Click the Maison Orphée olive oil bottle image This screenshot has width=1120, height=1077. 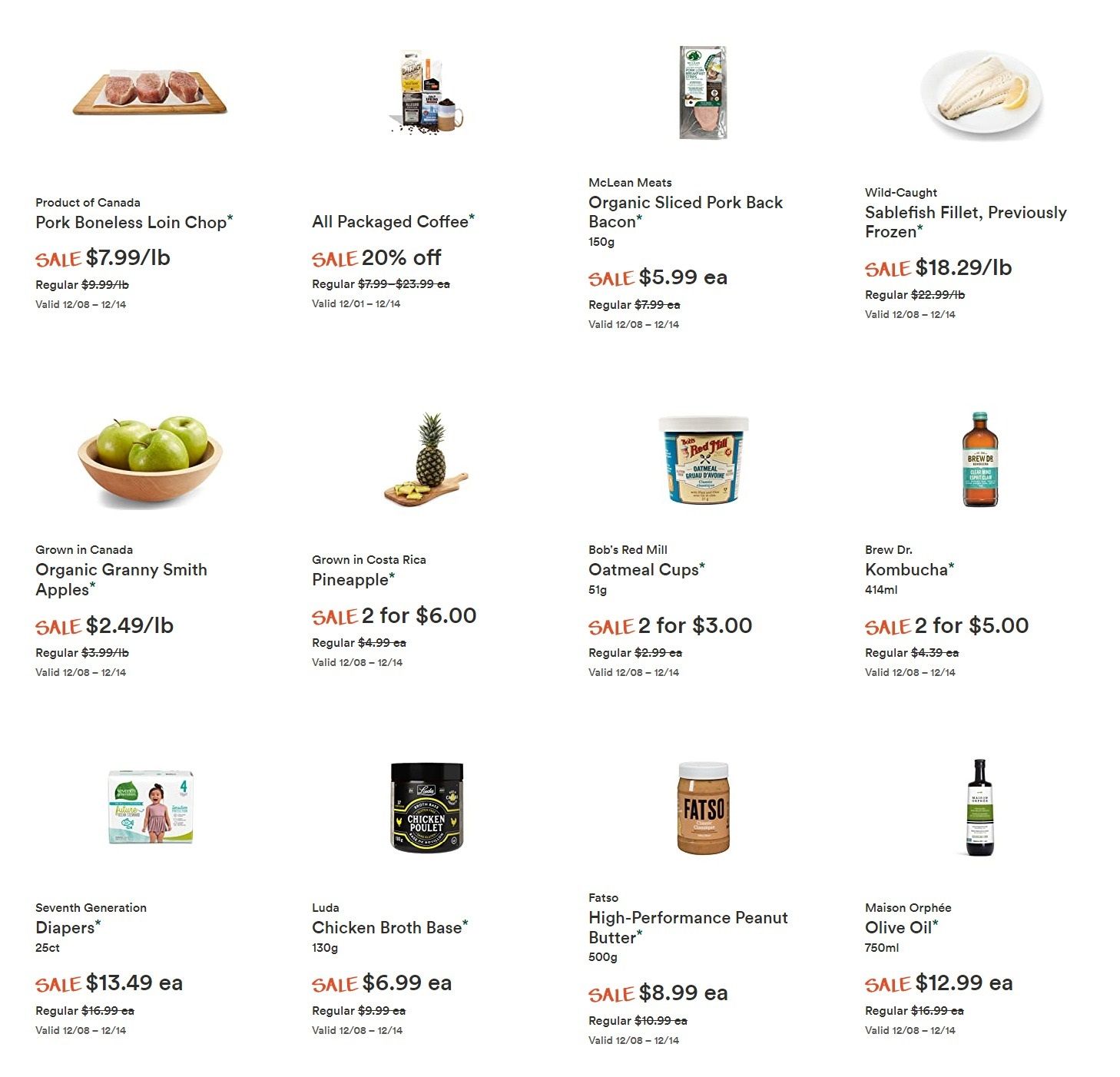pyautogui.click(x=980, y=807)
